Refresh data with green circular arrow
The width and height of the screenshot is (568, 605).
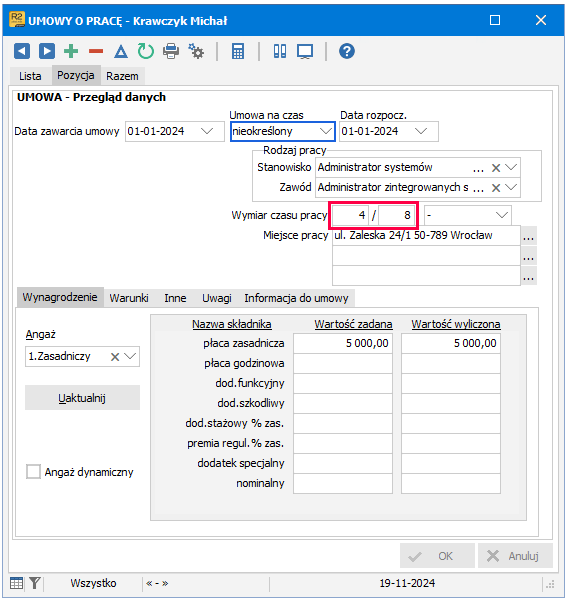tap(145, 51)
